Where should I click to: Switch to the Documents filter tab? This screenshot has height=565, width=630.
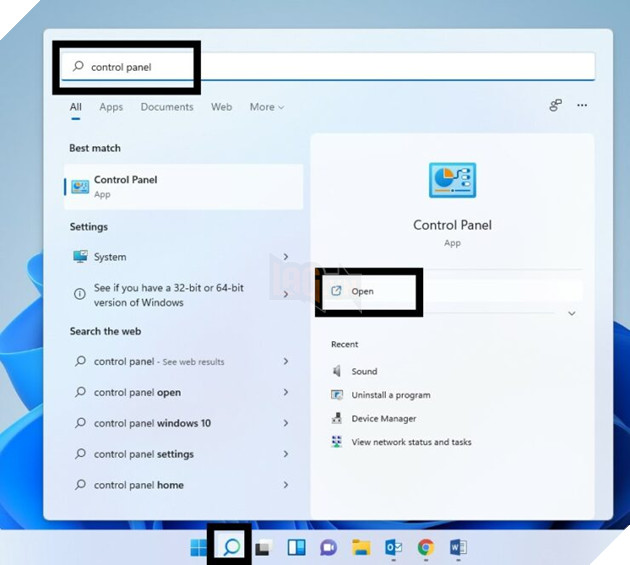tap(167, 107)
